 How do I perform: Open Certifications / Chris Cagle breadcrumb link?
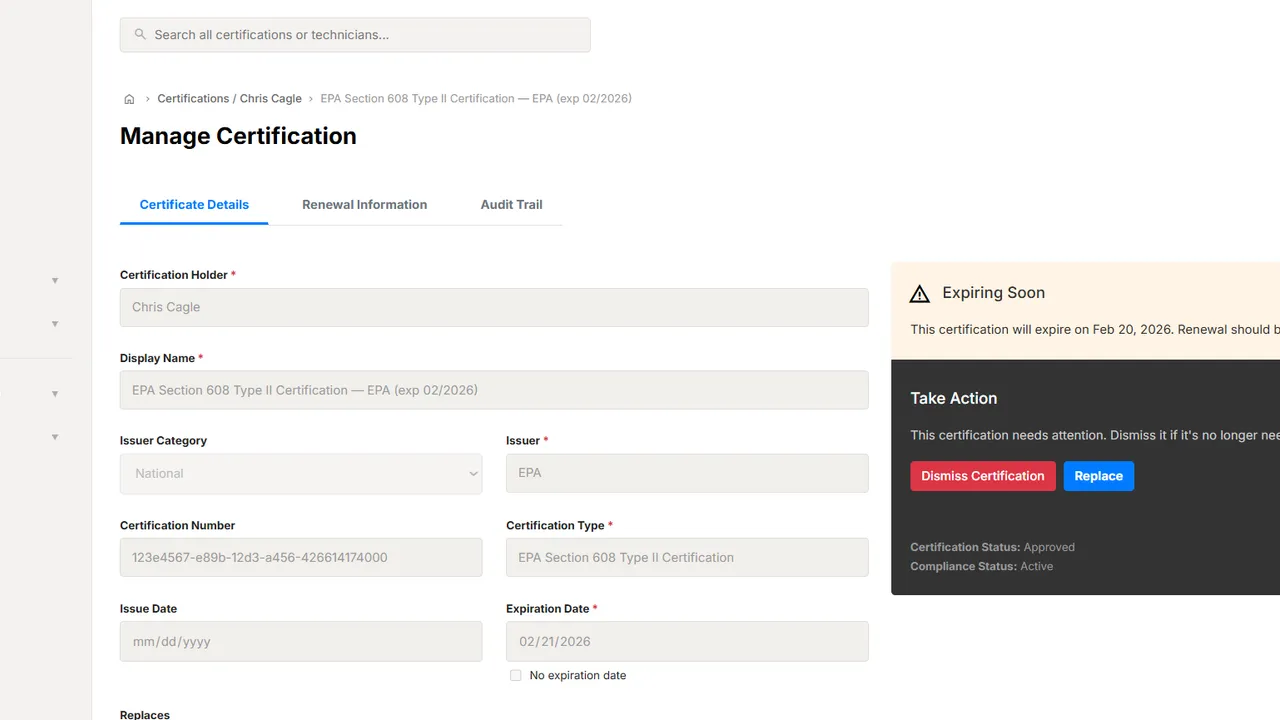coord(229,98)
